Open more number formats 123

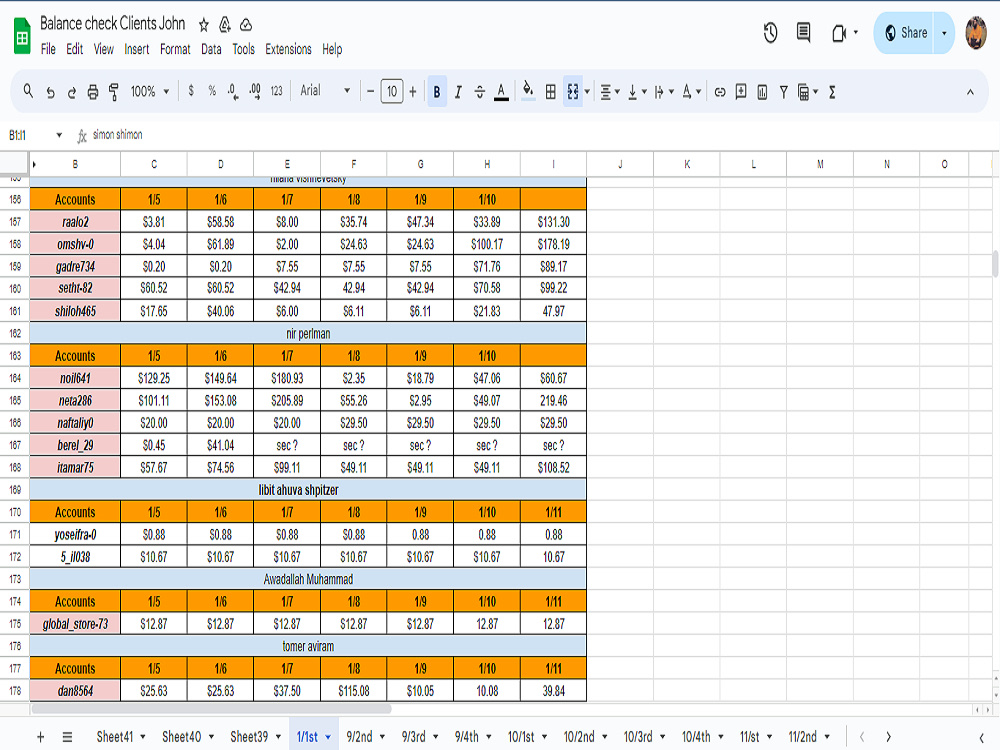coord(276,91)
